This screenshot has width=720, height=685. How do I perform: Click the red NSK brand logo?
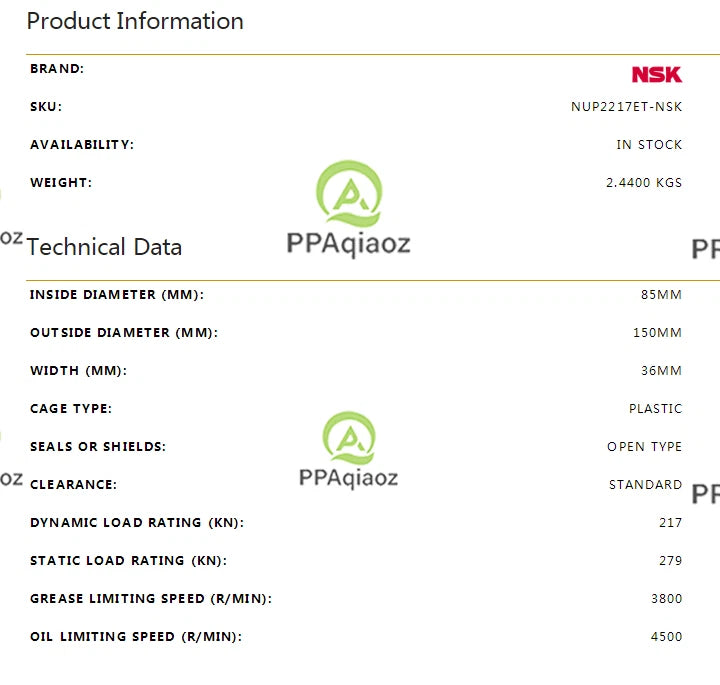[x=657, y=74]
